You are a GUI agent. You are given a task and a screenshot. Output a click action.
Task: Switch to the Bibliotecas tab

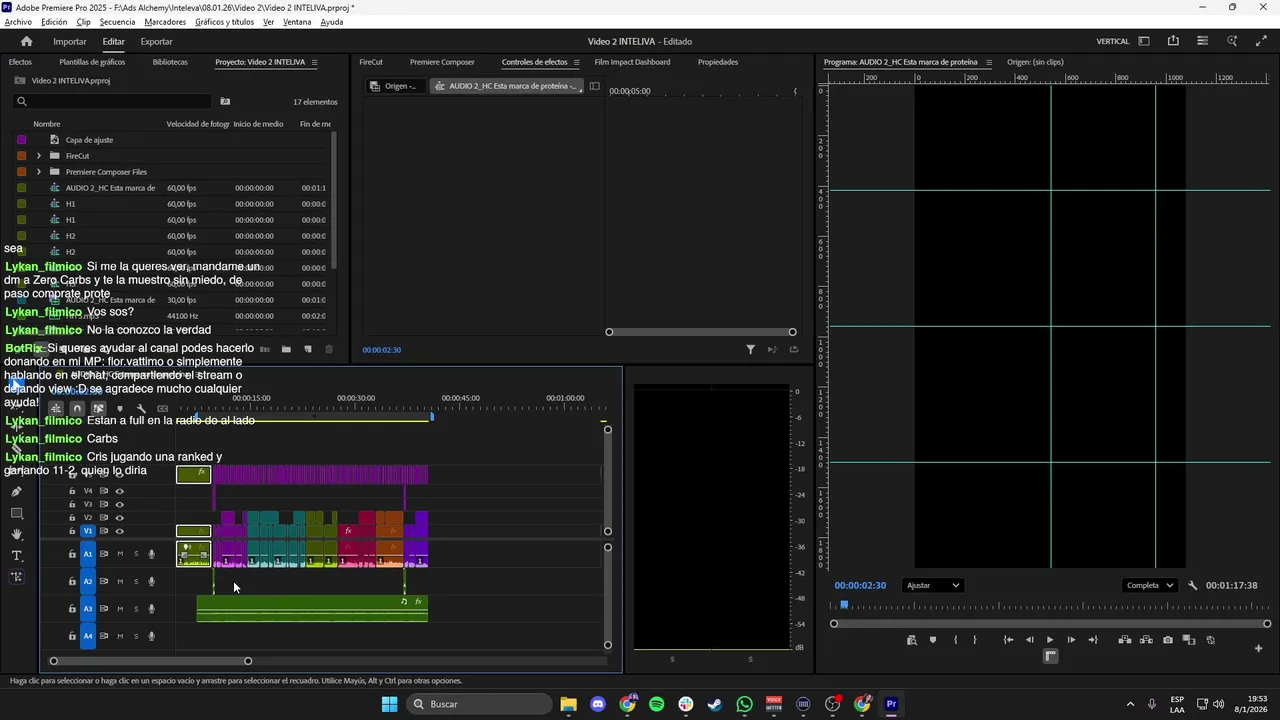[170, 62]
